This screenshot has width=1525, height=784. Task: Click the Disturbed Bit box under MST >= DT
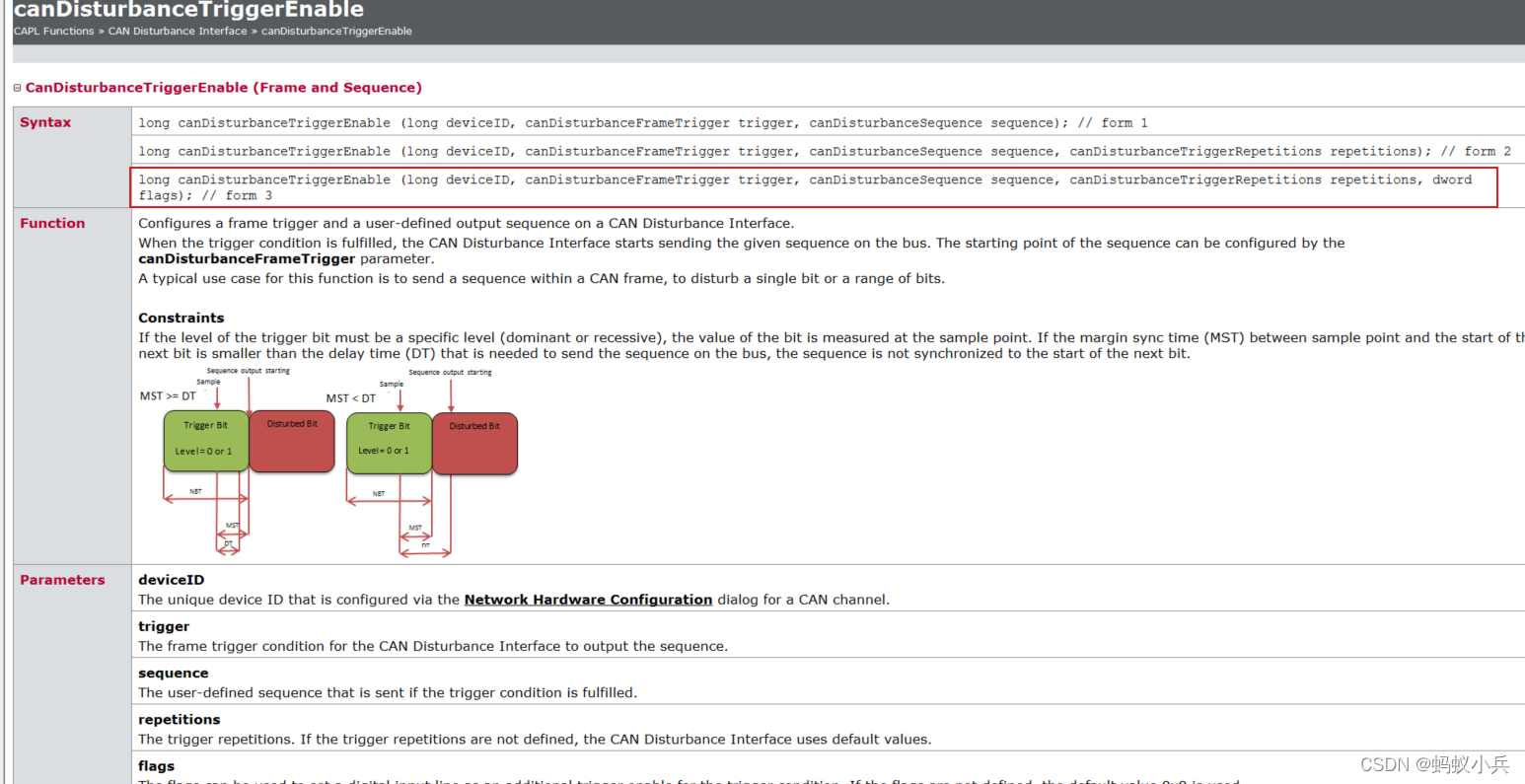292,441
